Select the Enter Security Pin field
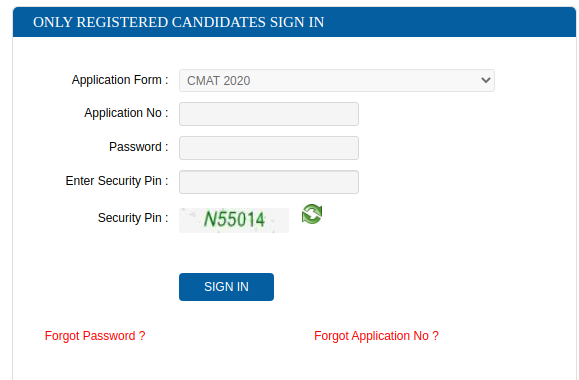The width and height of the screenshot is (579, 380). (269, 182)
